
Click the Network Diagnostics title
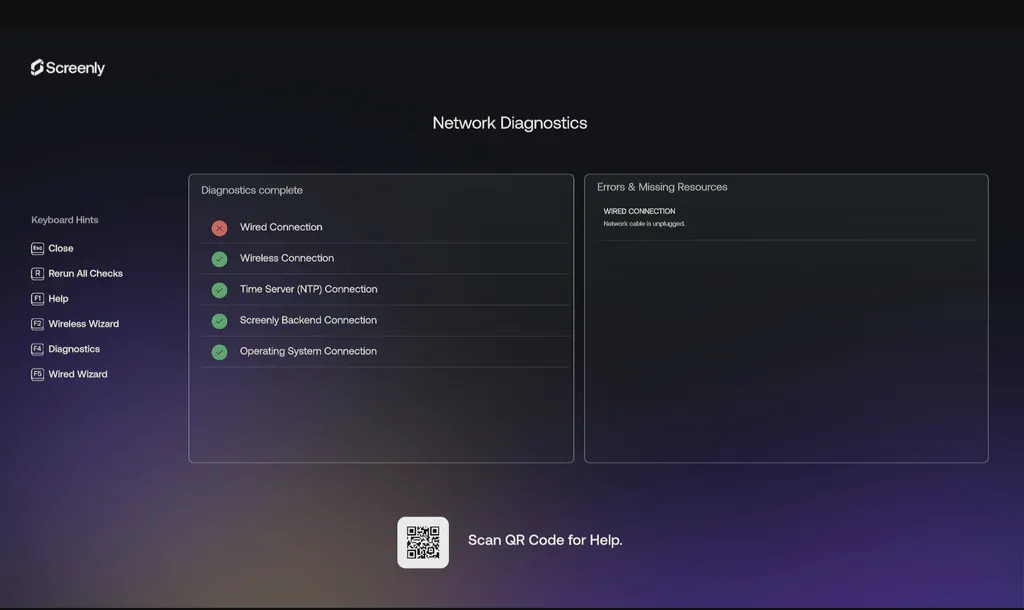pyautogui.click(x=510, y=123)
